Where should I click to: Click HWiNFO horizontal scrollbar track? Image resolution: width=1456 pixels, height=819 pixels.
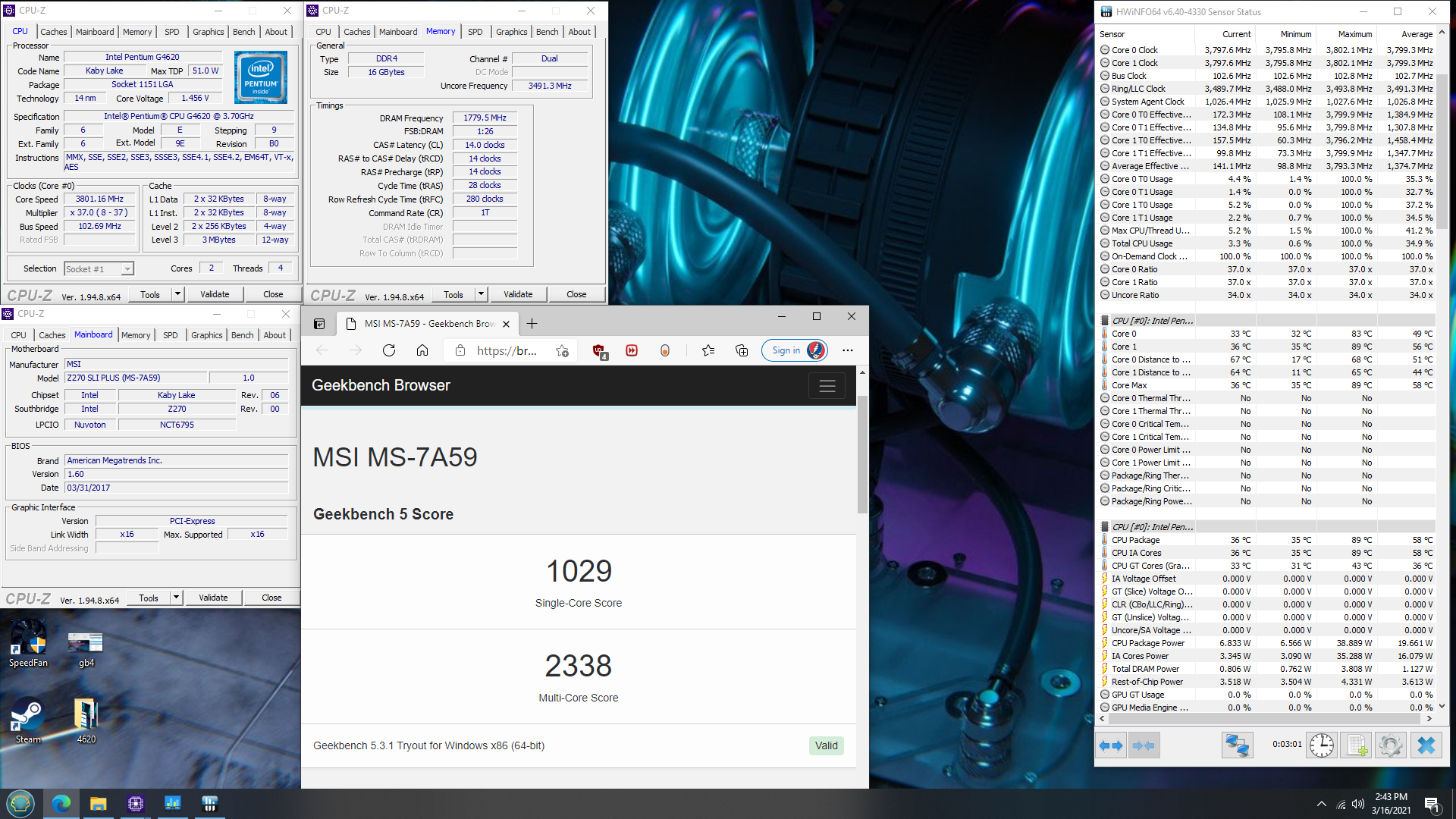[1265, 719]
